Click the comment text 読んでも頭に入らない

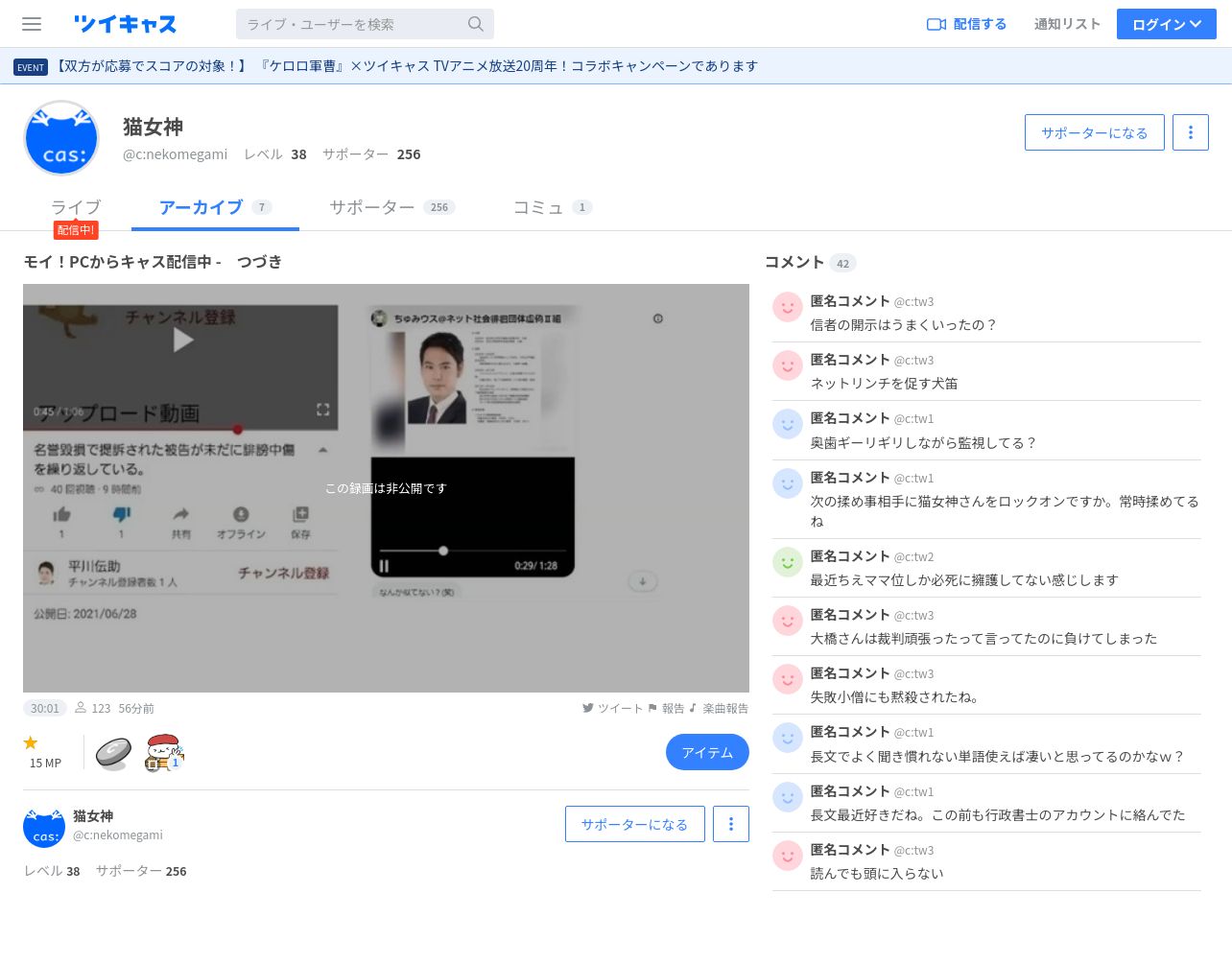pos(877,874)
